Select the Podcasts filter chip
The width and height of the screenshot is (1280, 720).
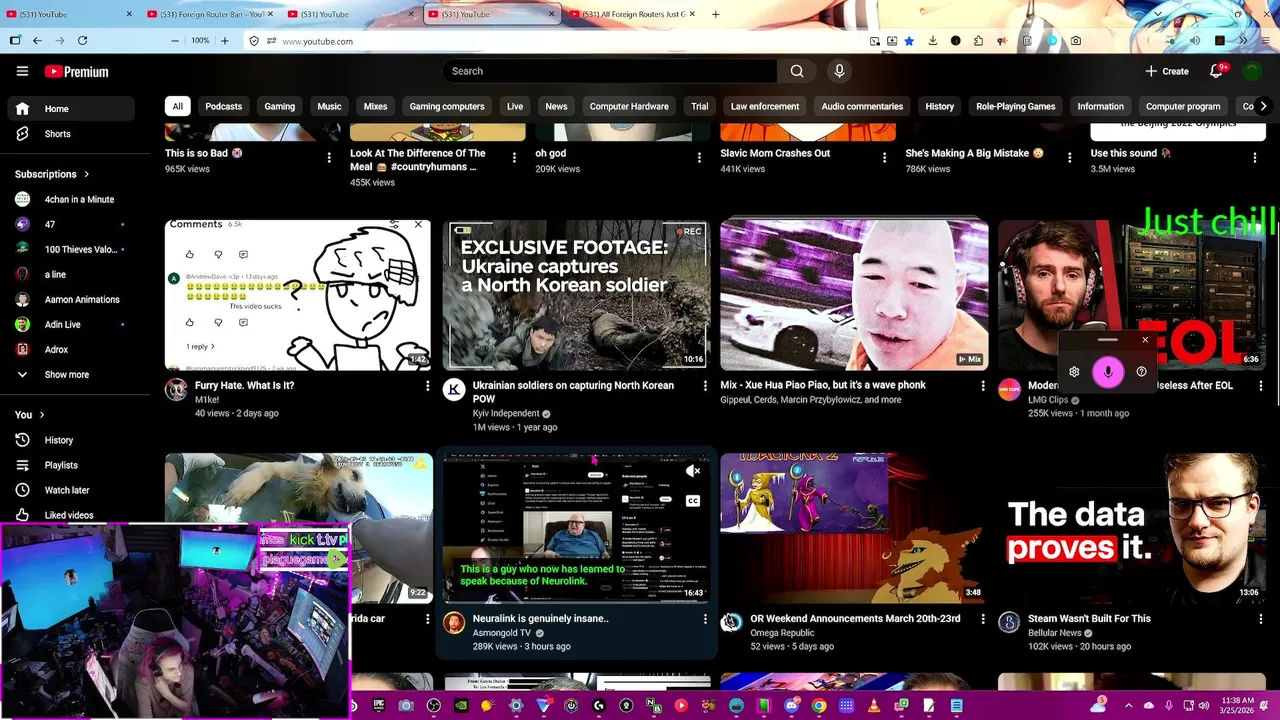pos(223,106)
